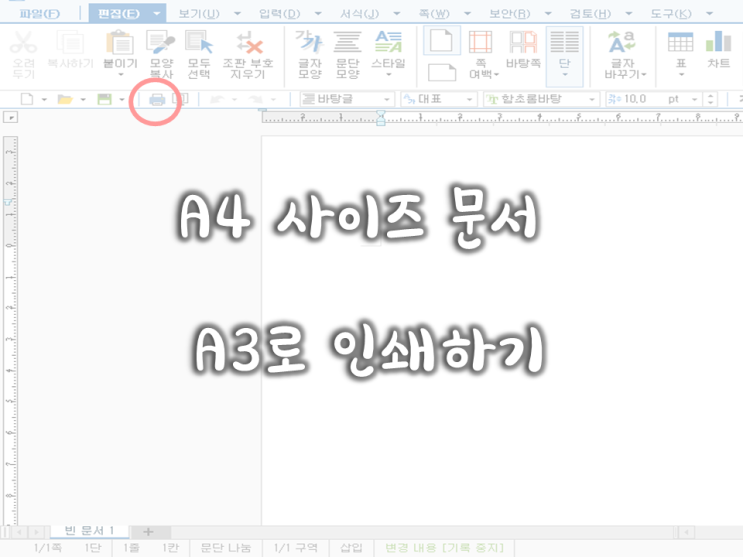This screenshot has height=557, width=743.
Task: Click the previous tab navigation arrow
Action: click(x=19, y=532)
